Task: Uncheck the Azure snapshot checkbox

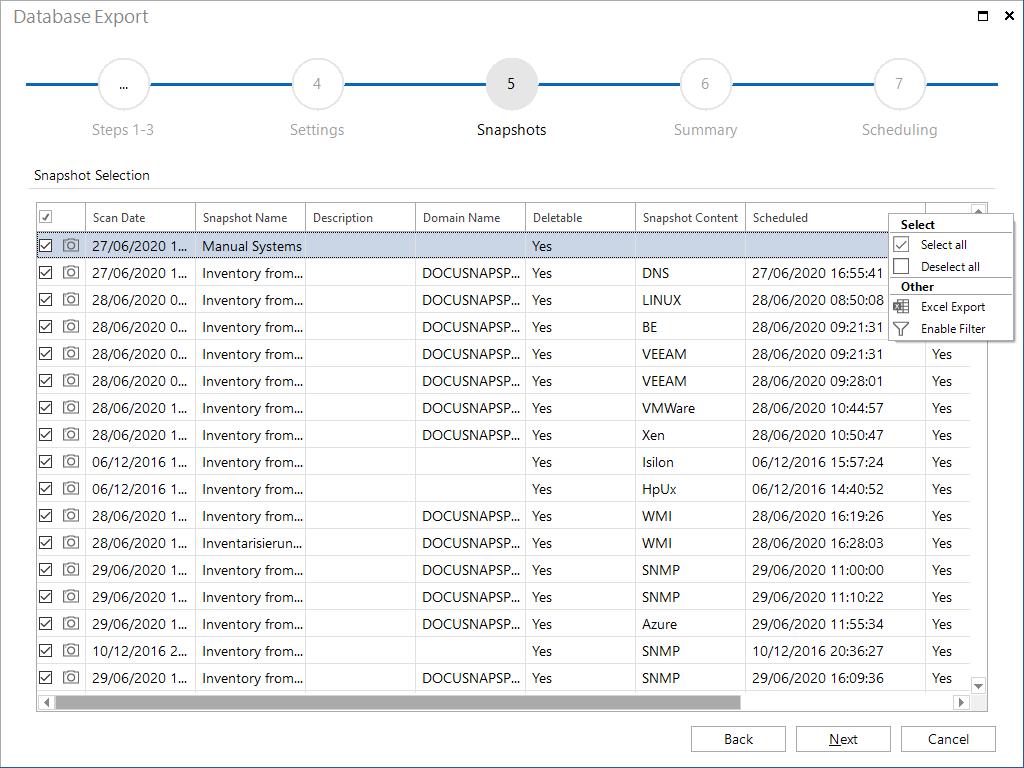Action: [46, 624]
